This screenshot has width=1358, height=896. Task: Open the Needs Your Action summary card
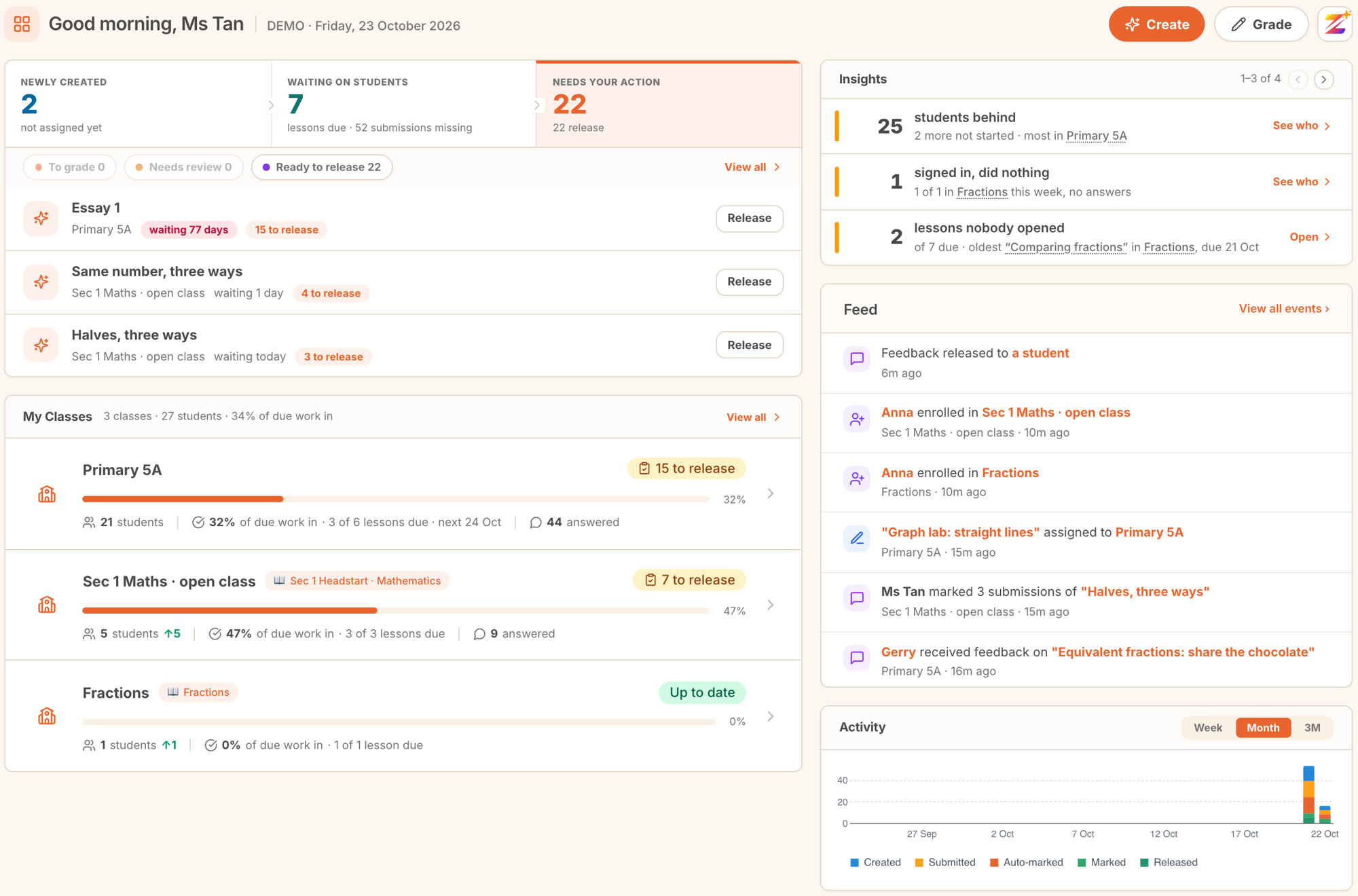tap(668, 104)
